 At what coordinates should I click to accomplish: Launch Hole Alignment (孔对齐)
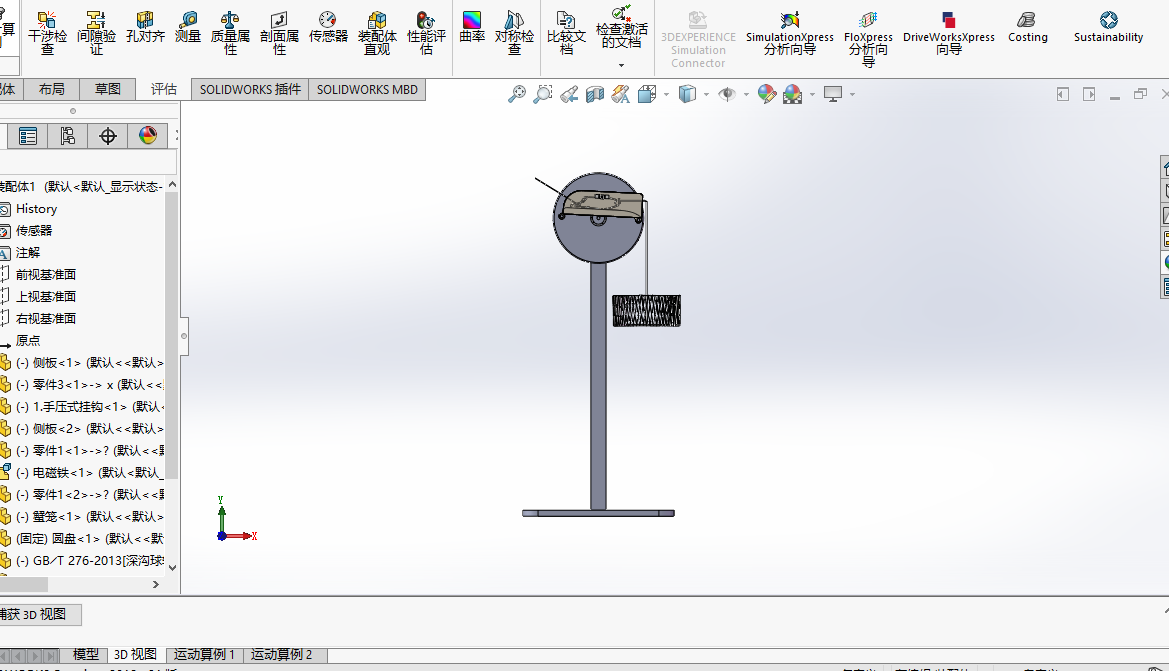click(x=145, y=28)
